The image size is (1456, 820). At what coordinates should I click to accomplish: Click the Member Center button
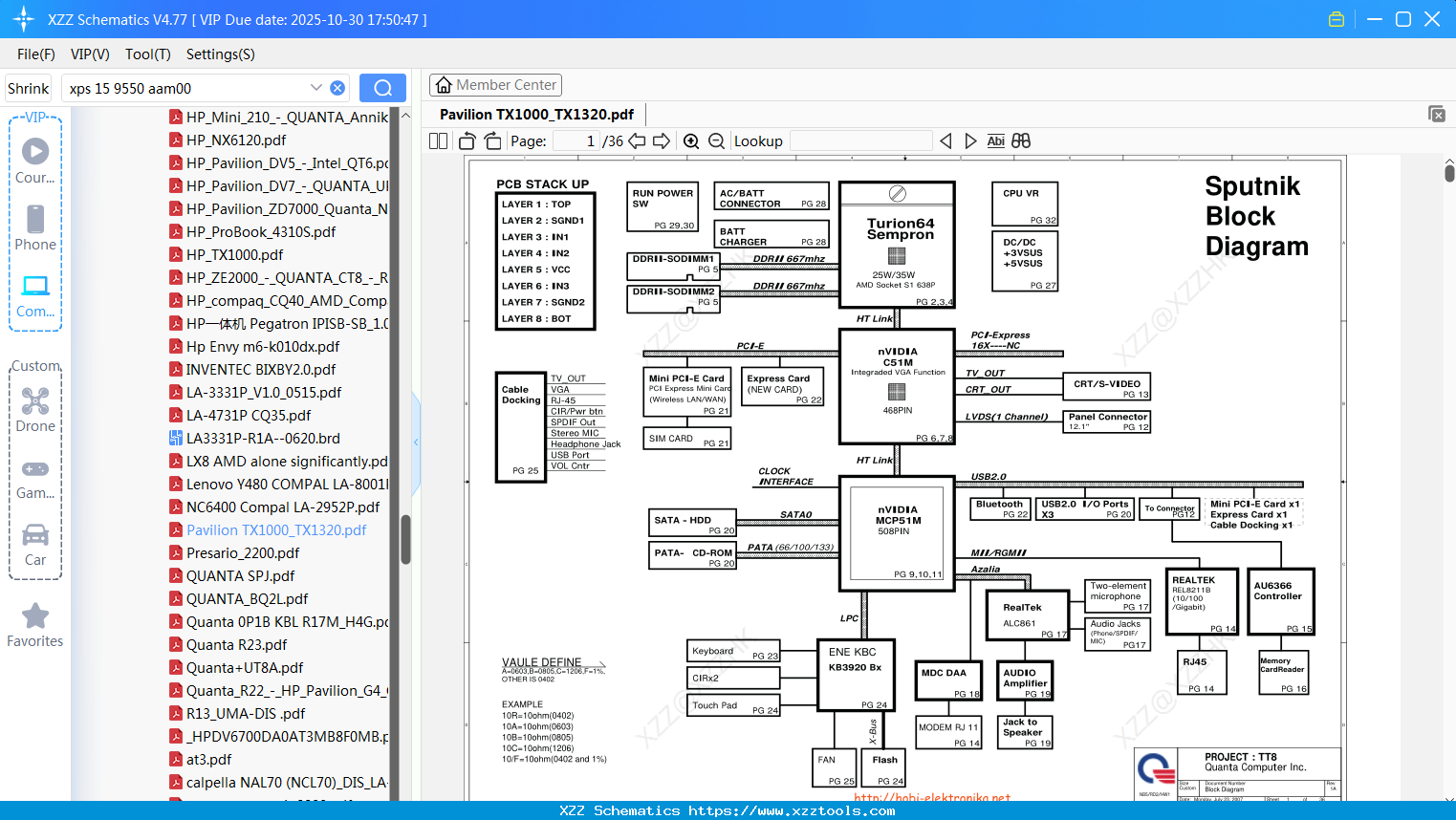(x=495, y=85)
